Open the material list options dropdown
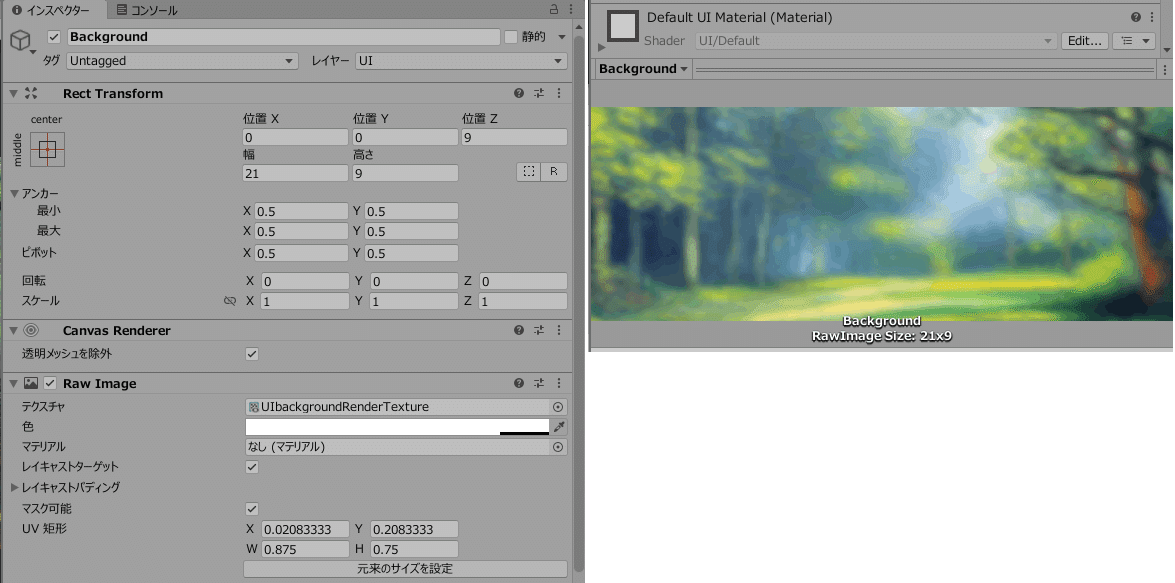1175x583 pixels. [x=1132, y=41]
